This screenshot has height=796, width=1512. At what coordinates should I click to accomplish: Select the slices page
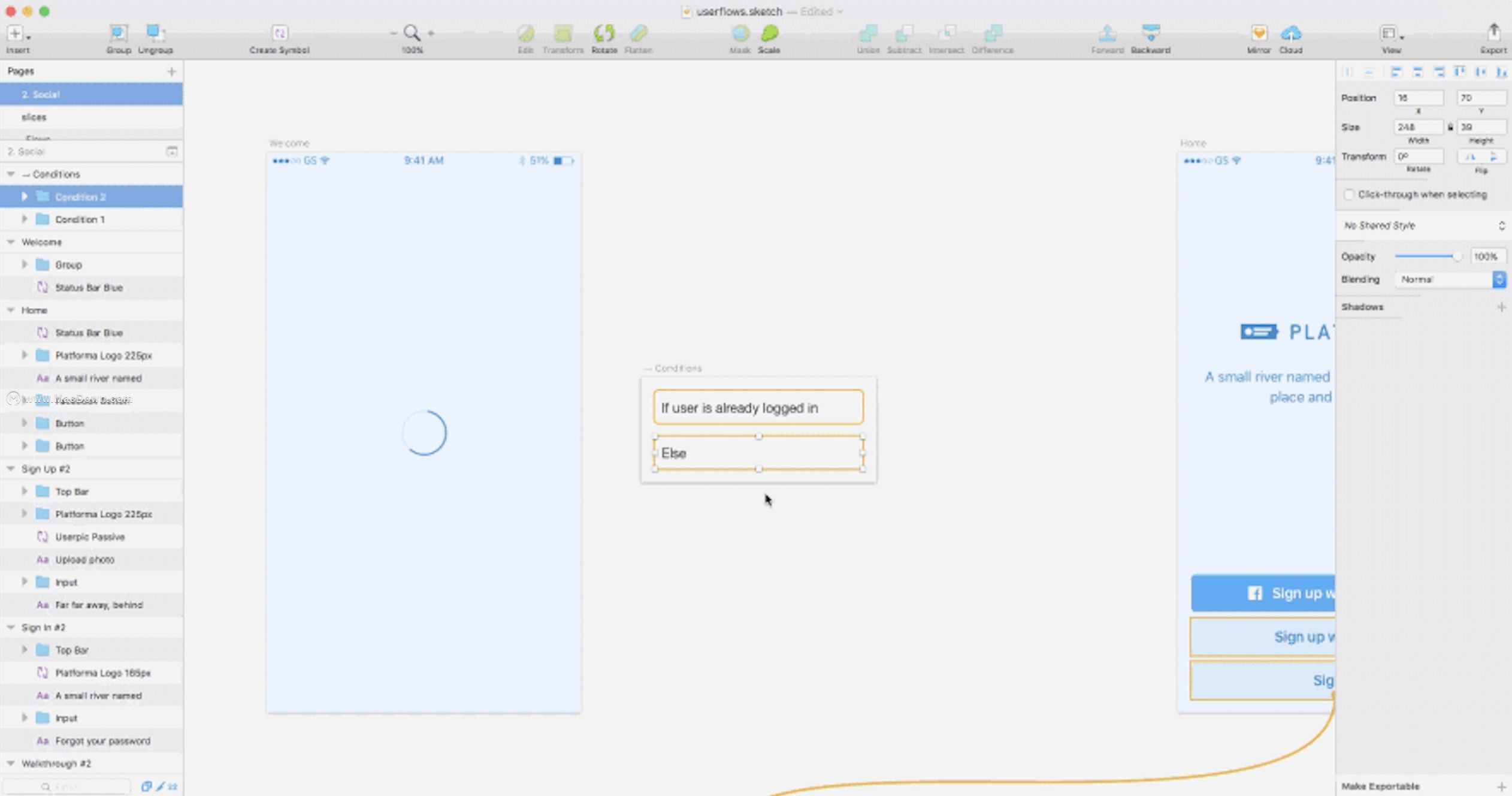34,117
